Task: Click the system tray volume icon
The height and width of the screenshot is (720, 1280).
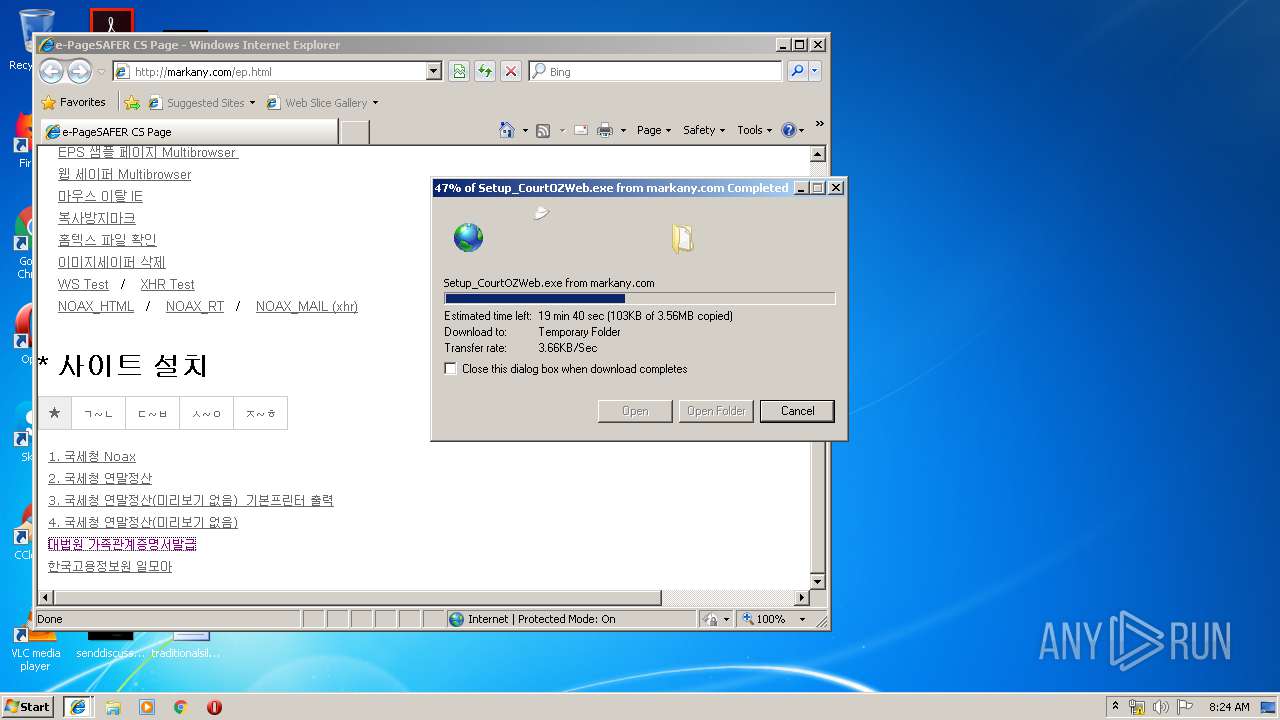Action: 1161,707
